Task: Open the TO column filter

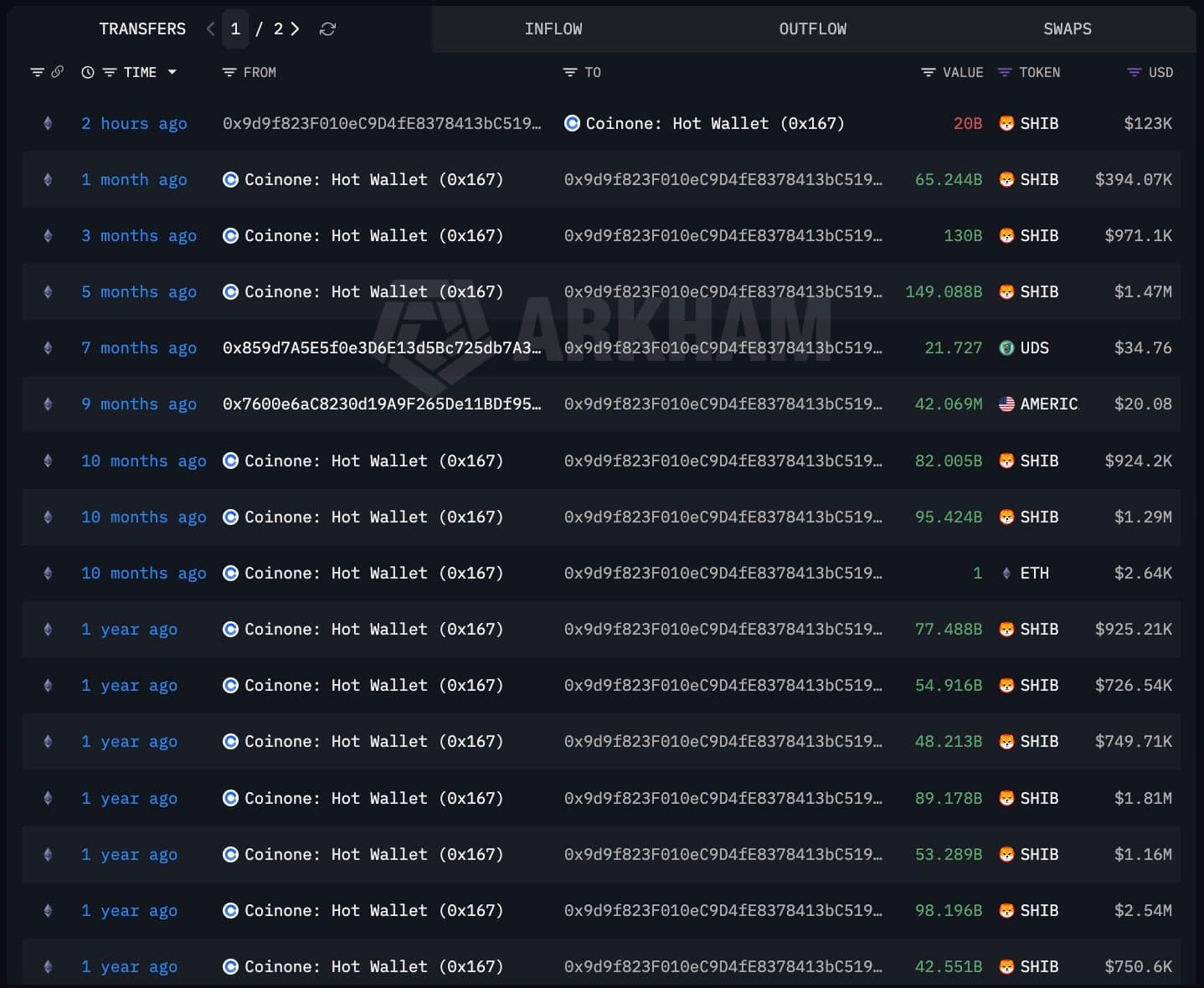Action: click(x=570, y=73)
